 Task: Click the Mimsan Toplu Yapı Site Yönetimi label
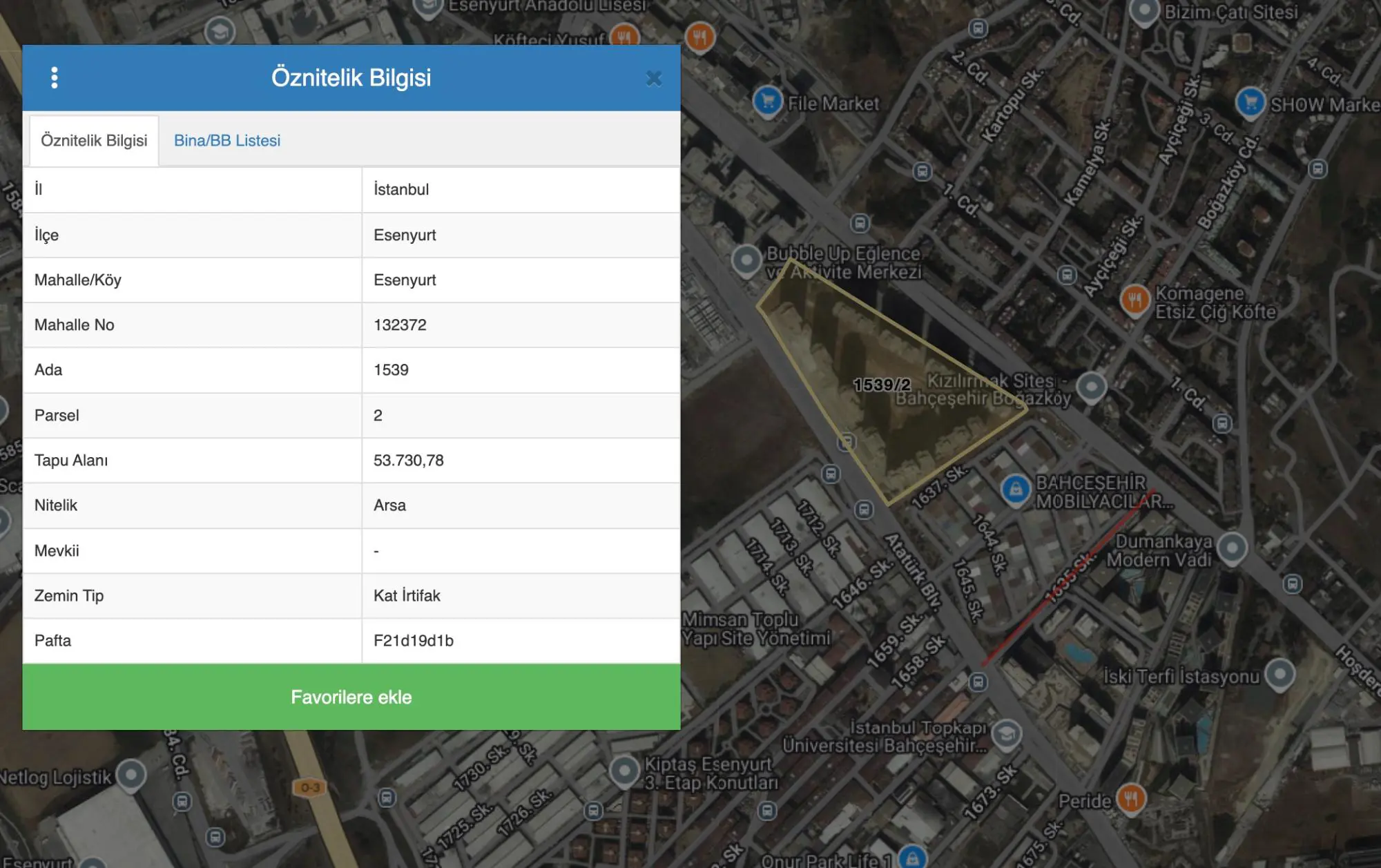click(x=757, y=629)
